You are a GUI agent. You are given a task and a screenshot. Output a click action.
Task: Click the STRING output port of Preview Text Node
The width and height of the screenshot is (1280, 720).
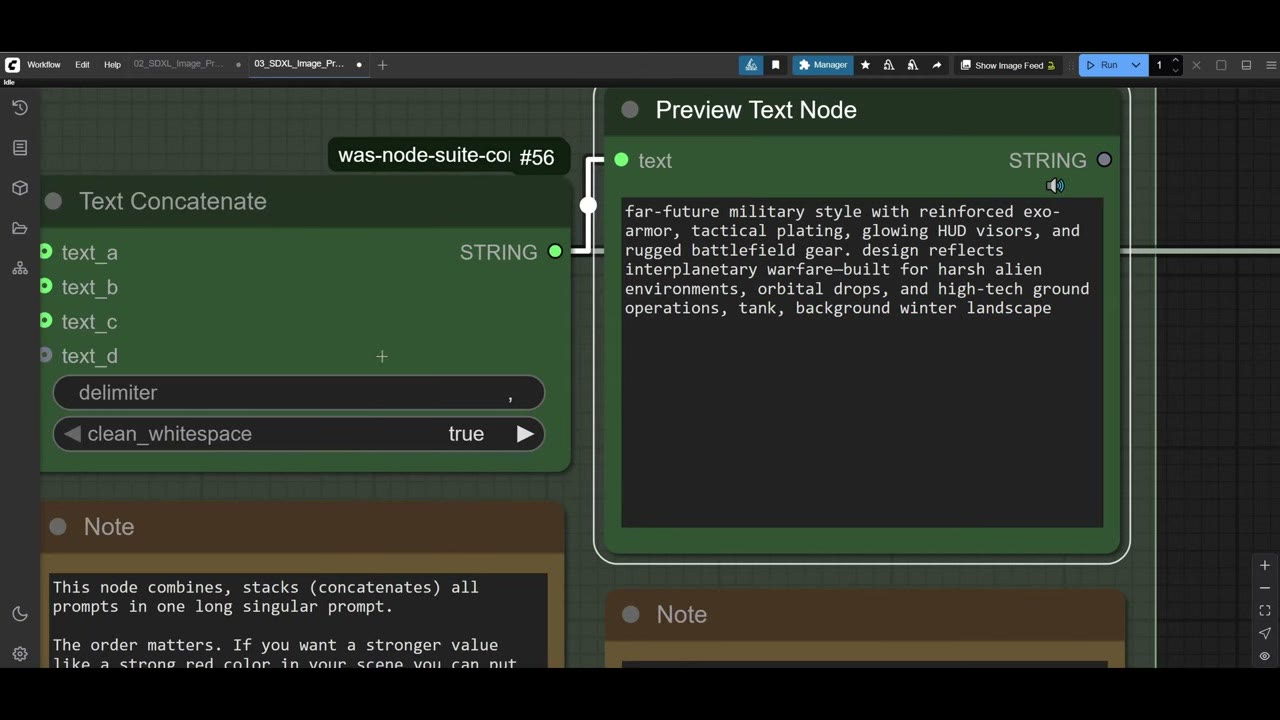[x=1104, y=160]
